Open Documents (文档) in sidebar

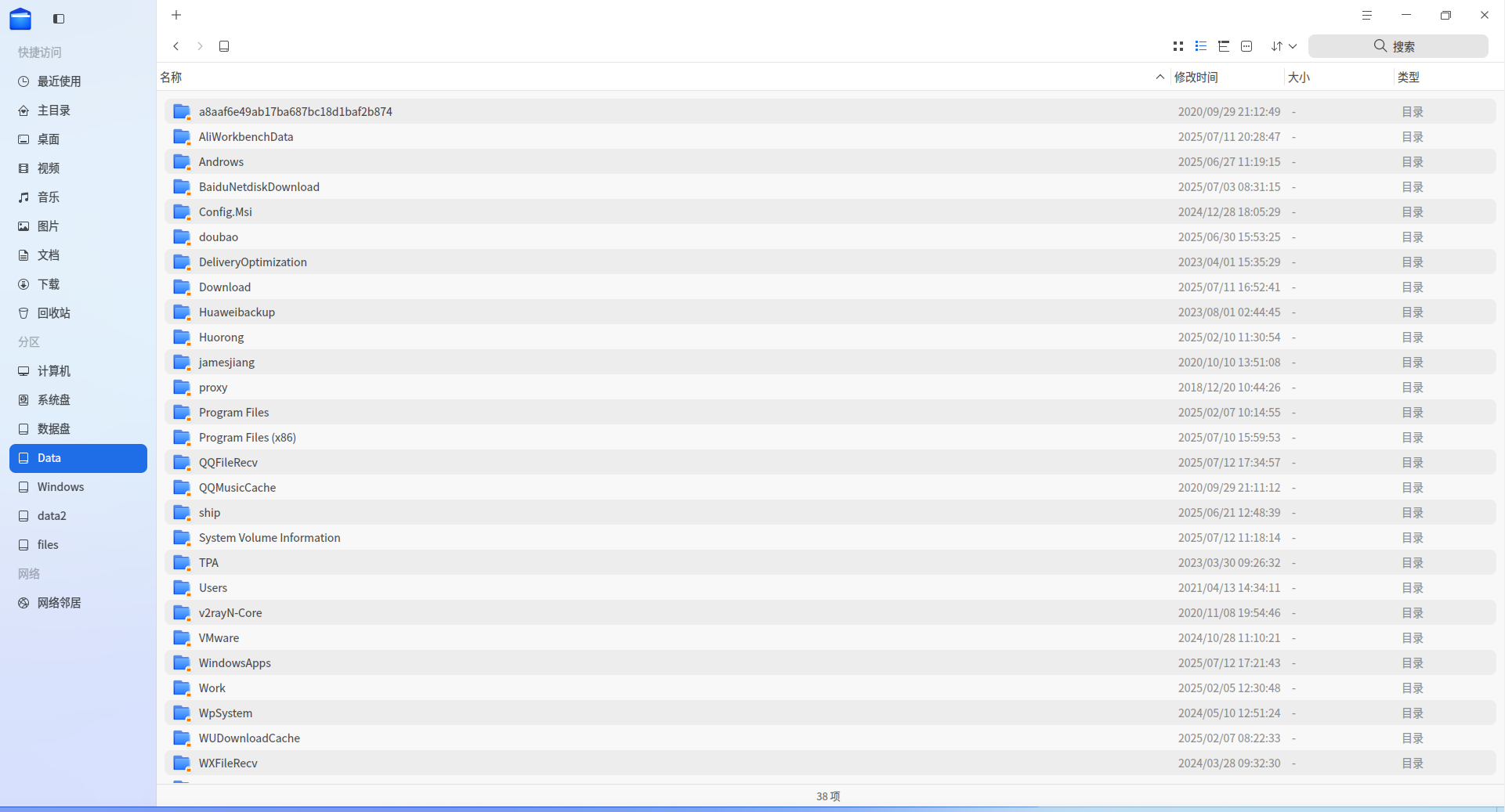(x=78, y=255)
